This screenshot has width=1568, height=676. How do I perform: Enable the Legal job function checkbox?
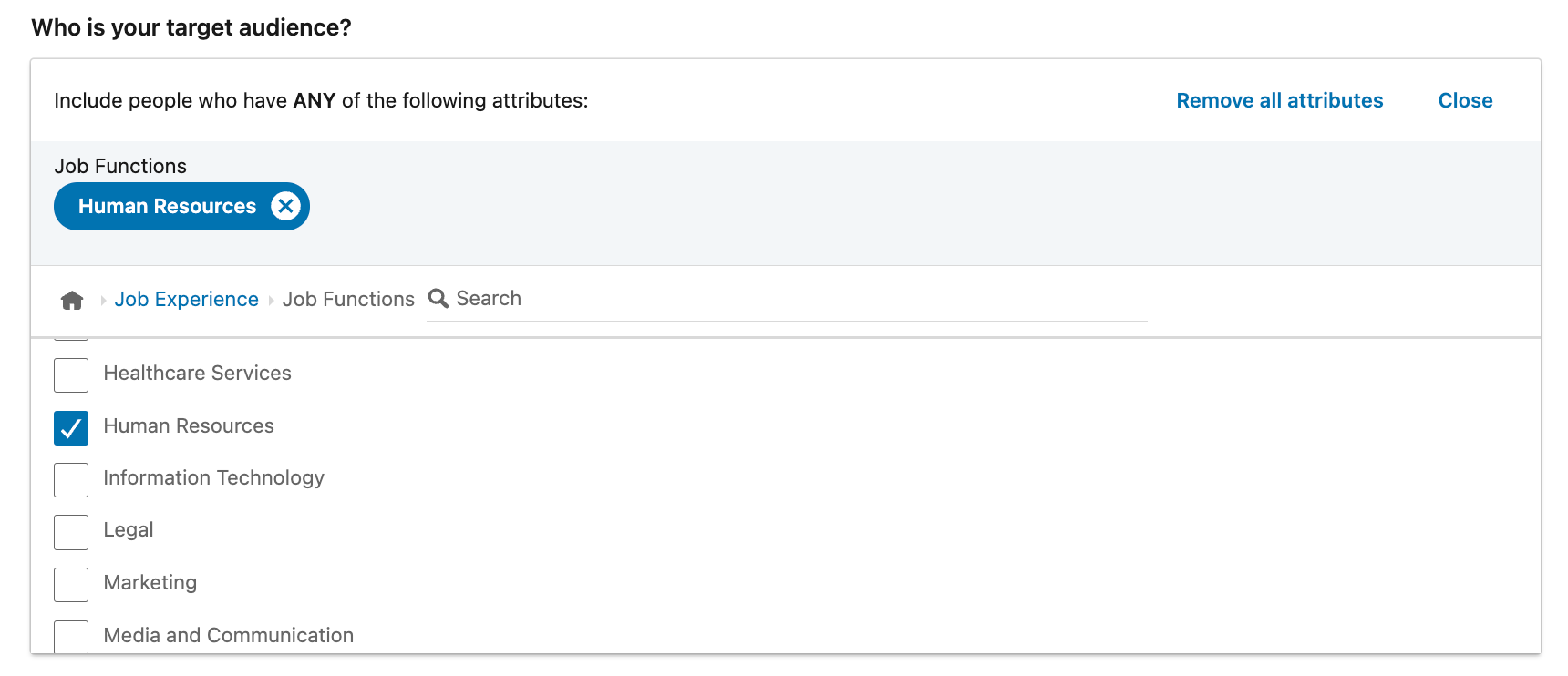click(x=71, y=532)
